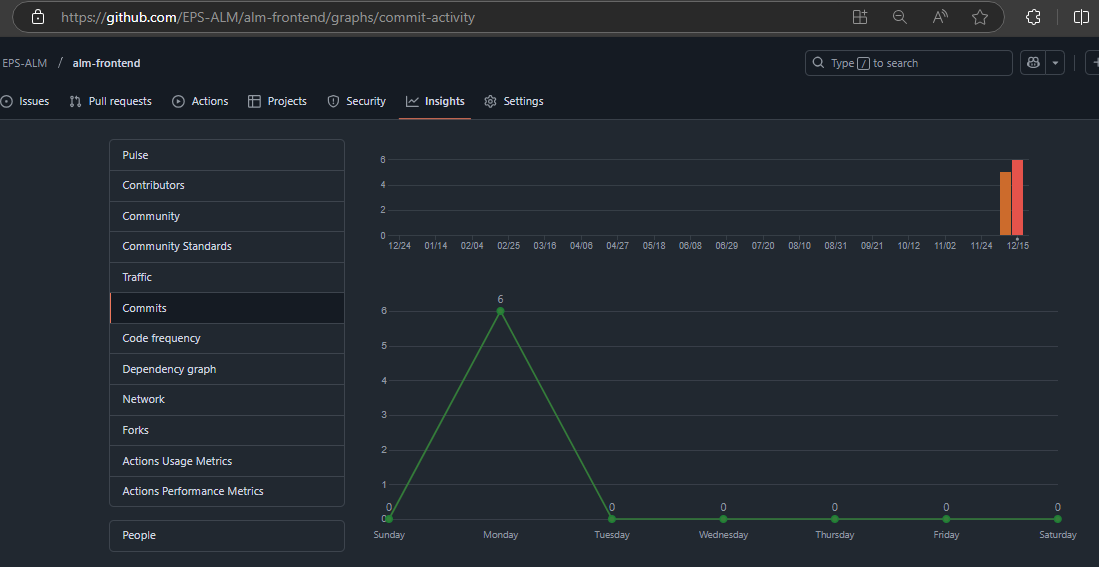Click the zoom out magnifier icon

[900, 17]
